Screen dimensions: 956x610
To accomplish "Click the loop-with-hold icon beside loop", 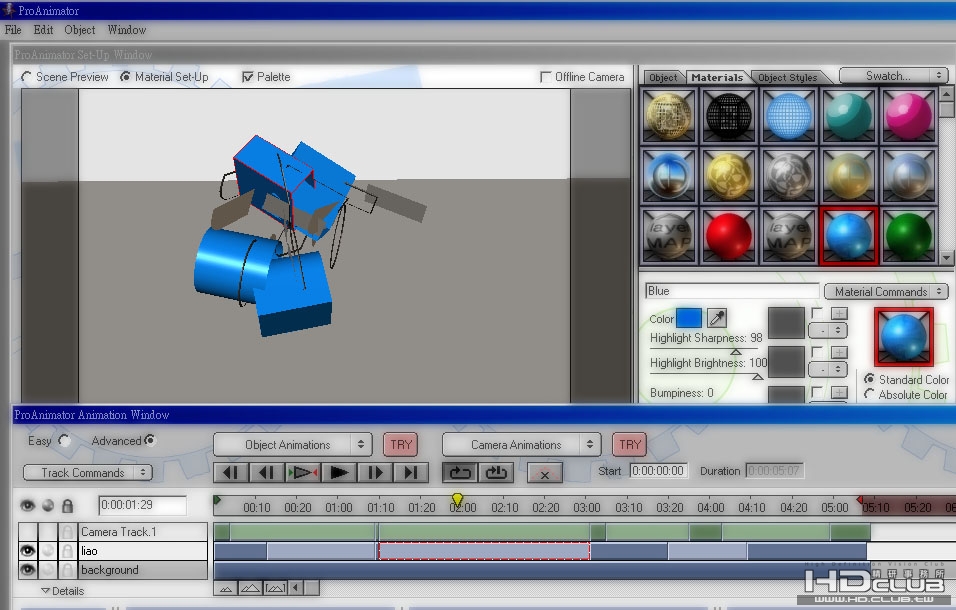I will [496, 473].
